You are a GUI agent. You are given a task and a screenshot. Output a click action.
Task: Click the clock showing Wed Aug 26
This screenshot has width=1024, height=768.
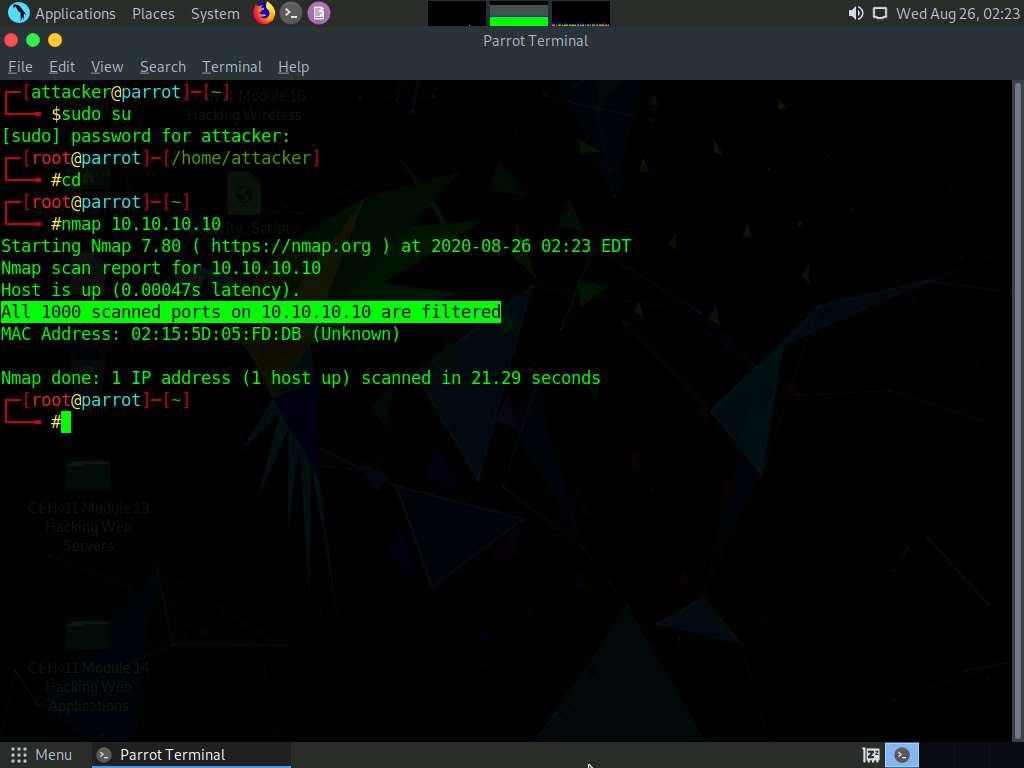point(957,14)
